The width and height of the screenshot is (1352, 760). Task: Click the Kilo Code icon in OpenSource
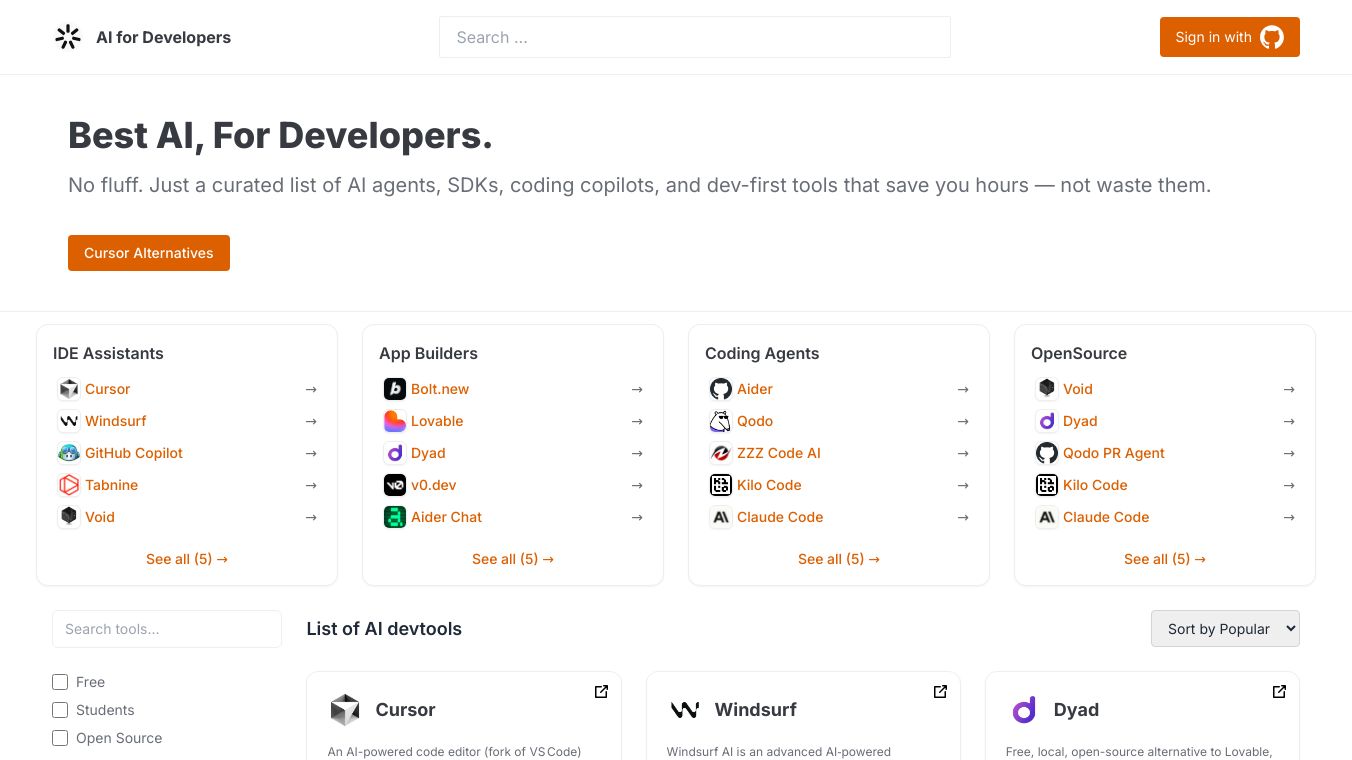coord(1047,485)
